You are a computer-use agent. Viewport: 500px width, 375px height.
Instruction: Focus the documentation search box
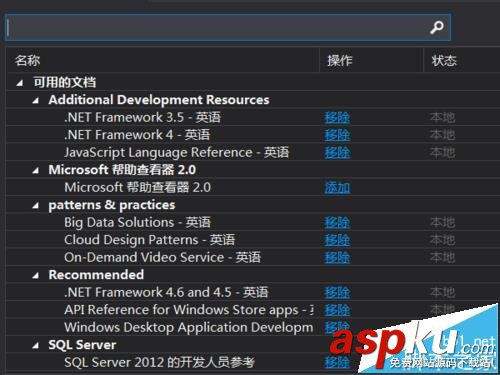pos(228,27)
